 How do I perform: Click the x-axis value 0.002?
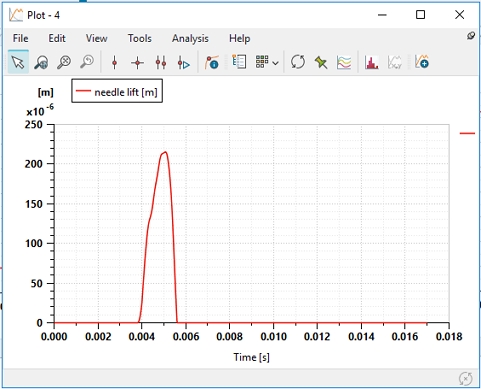pos(98,337)
